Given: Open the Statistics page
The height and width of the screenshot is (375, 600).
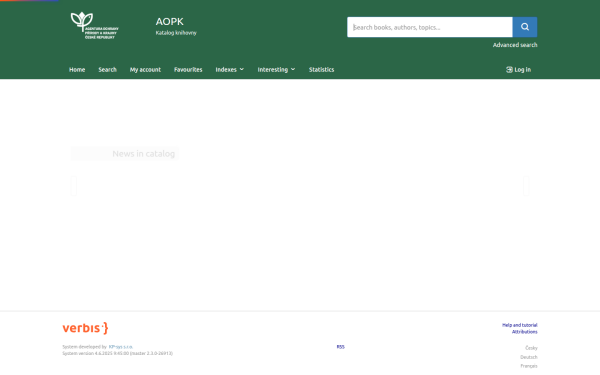Looking at the screenshot, I should click(x=321, y=70).
